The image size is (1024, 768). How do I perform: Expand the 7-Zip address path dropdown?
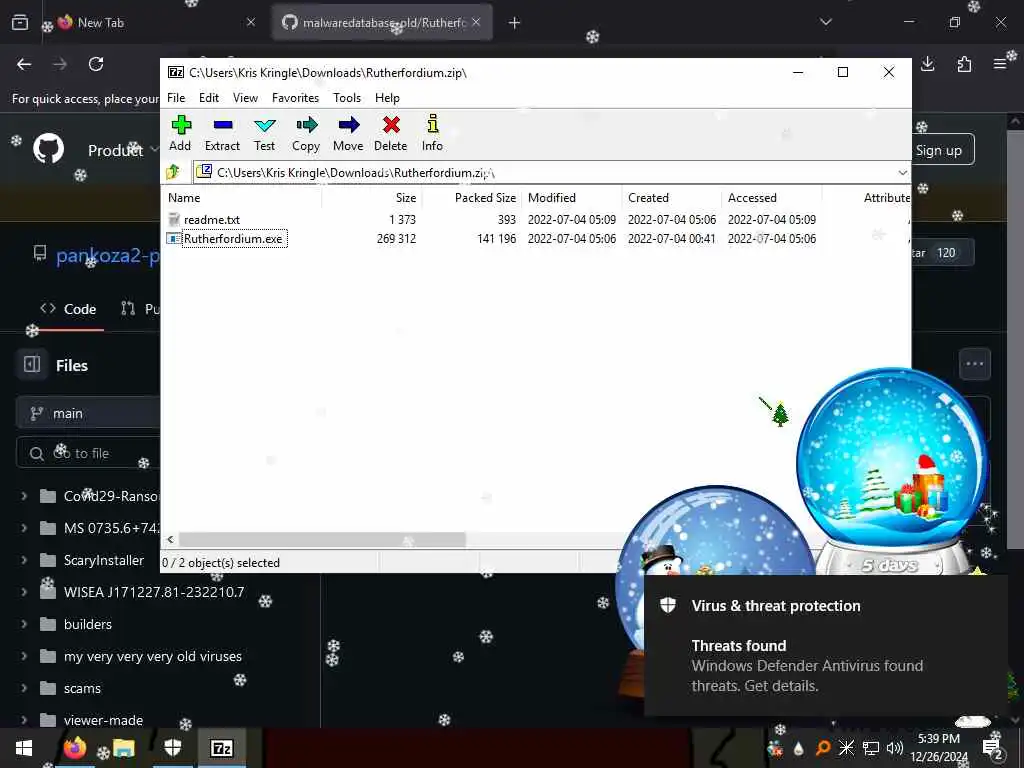point(903,172)
